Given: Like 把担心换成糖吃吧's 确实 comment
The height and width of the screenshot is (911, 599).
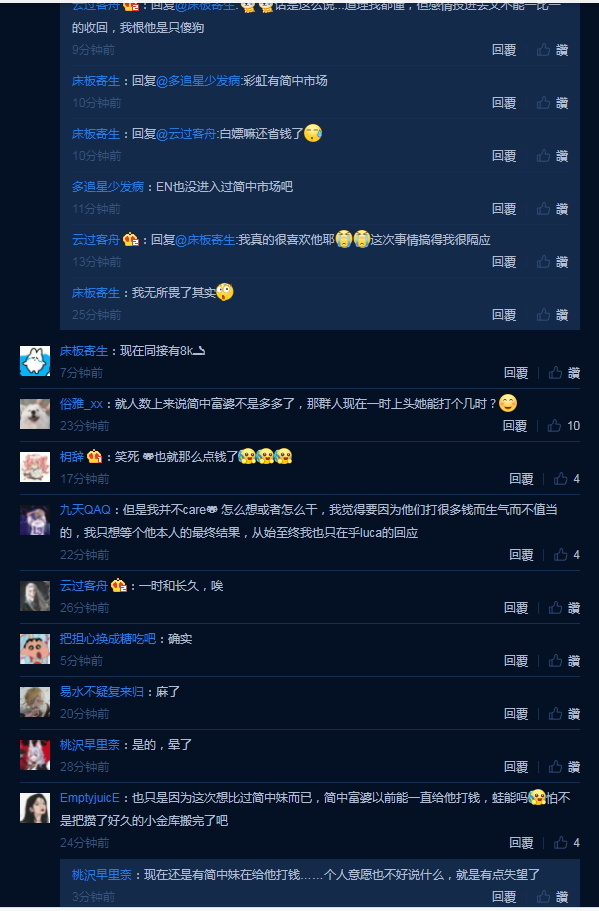Looking at the screenshot, I should tap(564, 661).
